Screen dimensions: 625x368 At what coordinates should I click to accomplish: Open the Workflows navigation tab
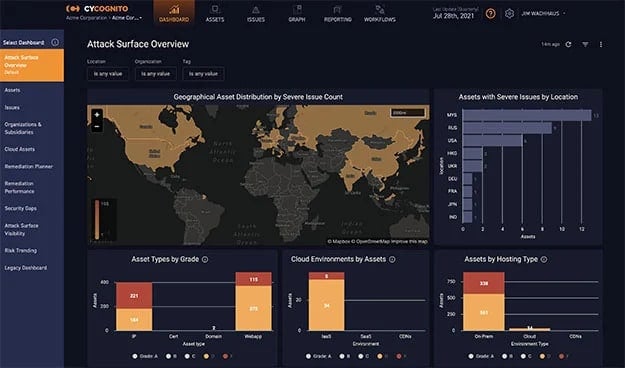coord(379,14)
